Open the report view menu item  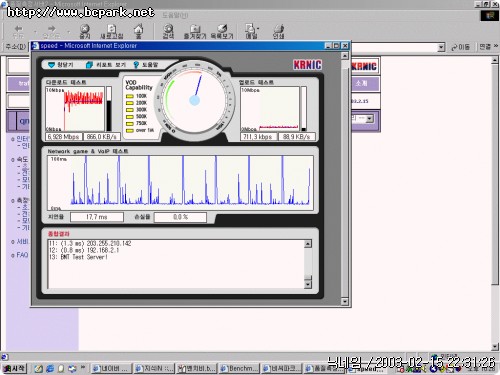106,65
